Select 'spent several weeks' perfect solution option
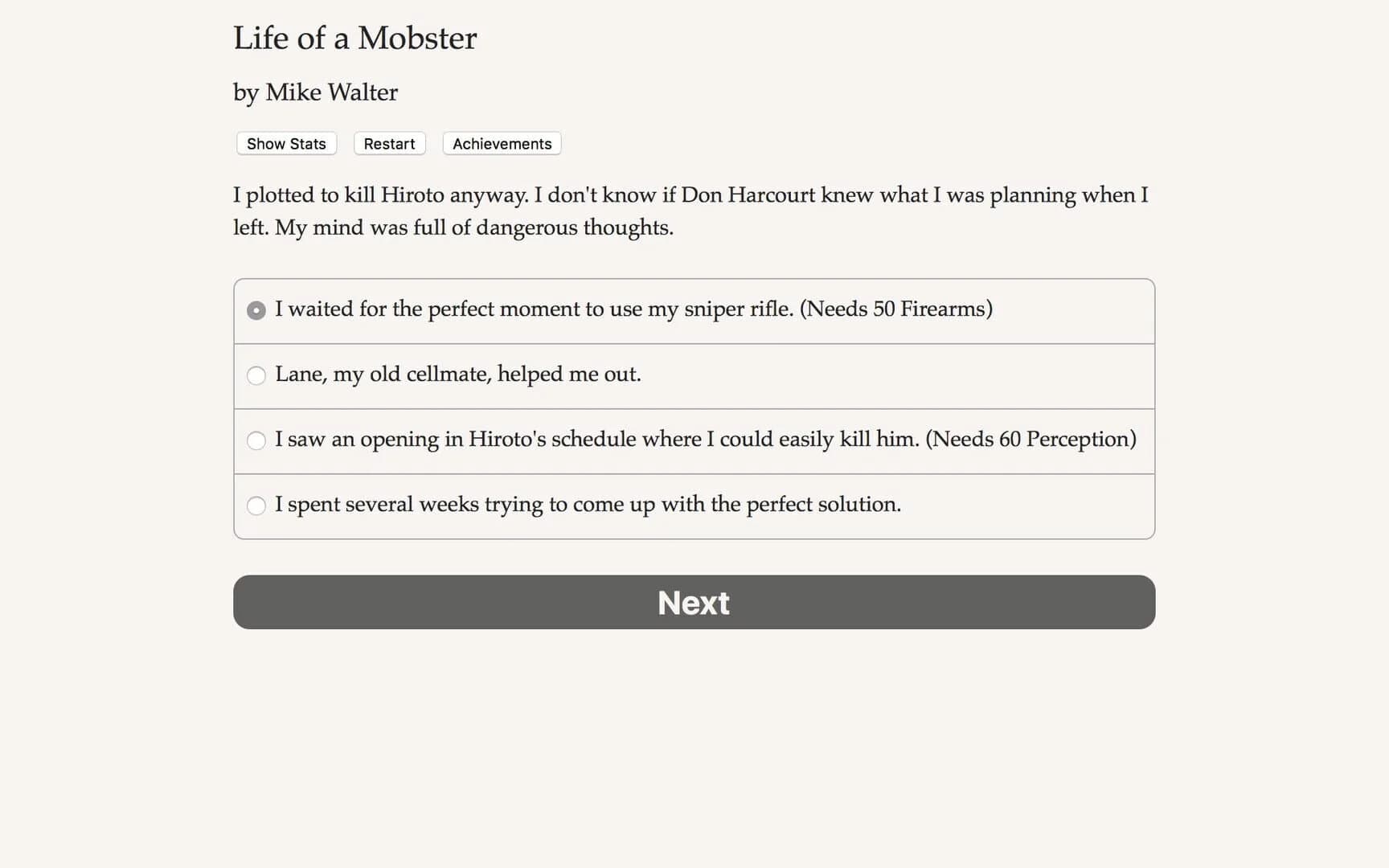1389x868 pixels. tap(256, 506)
